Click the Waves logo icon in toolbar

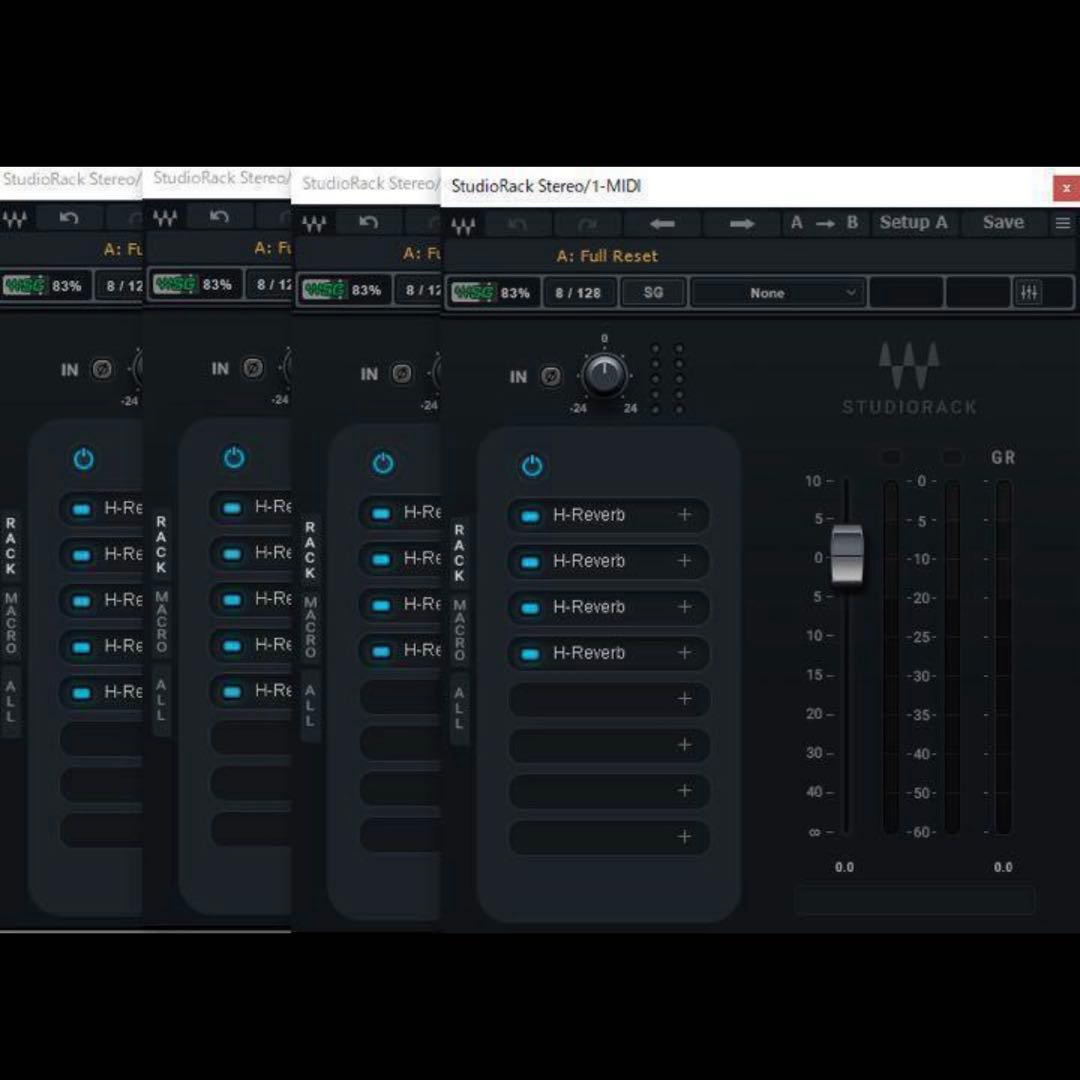tap(463, 225)
